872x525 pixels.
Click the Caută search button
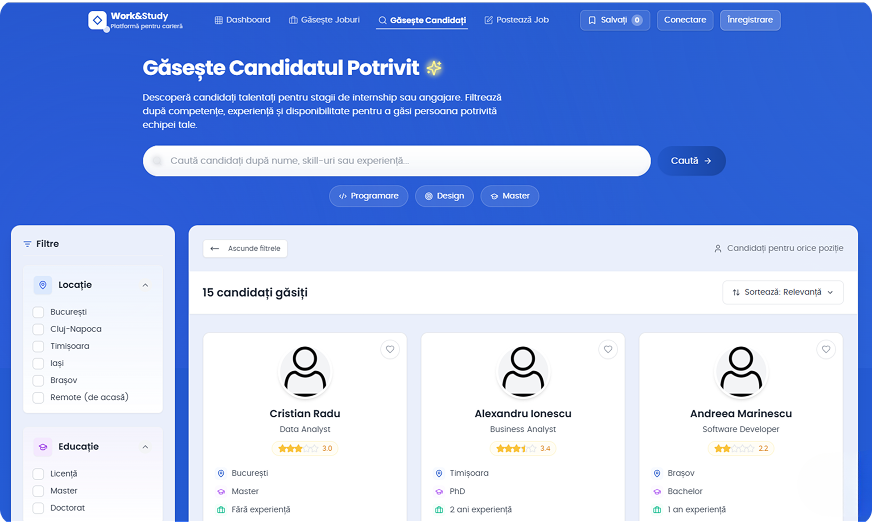(x=691, y=161)
